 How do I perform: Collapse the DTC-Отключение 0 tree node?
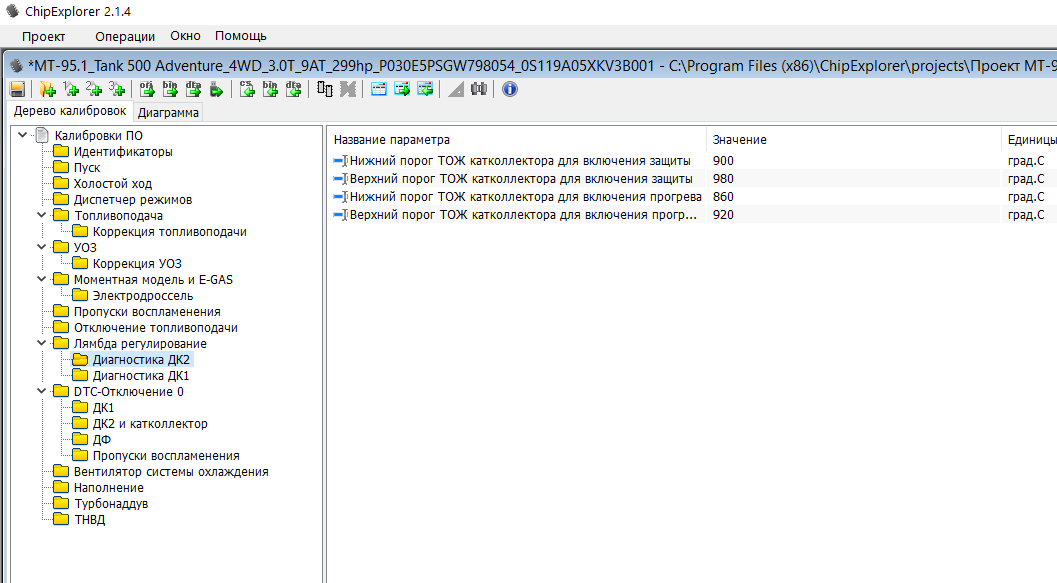41,392
